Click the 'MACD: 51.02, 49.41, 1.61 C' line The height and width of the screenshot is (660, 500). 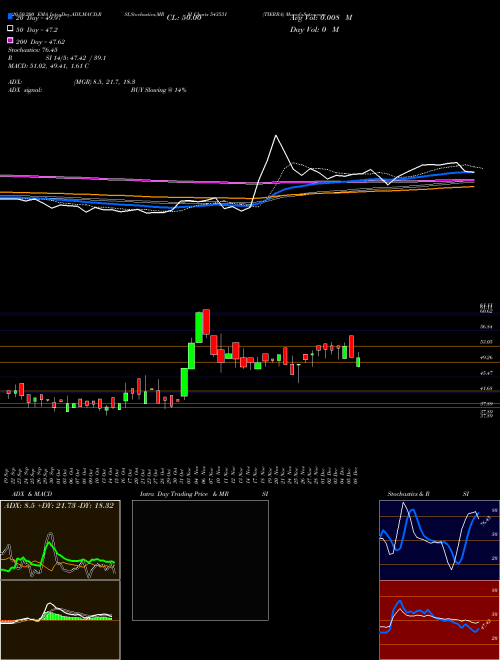tap(48, 66)
